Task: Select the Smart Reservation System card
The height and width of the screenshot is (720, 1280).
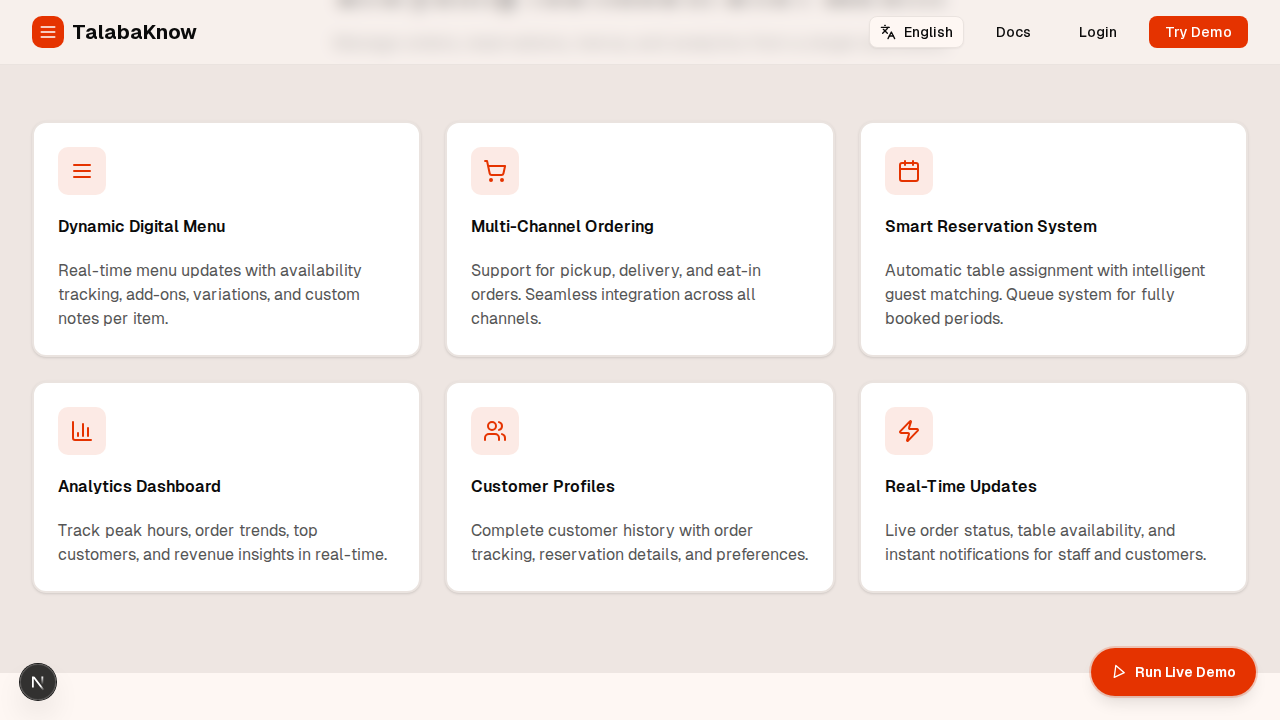Action: [1053, 239]
